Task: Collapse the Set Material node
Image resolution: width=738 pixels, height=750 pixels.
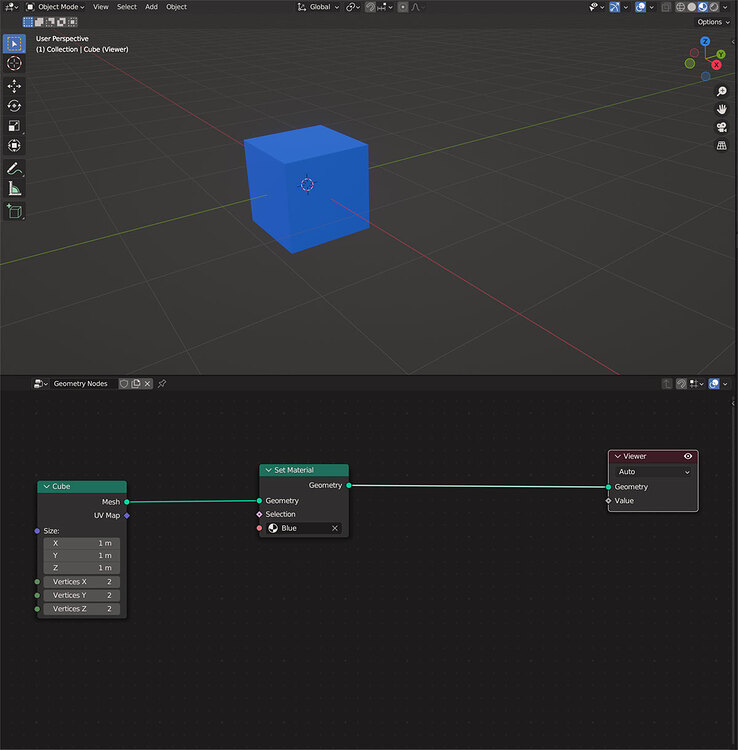Action: (x=268, y=470)
